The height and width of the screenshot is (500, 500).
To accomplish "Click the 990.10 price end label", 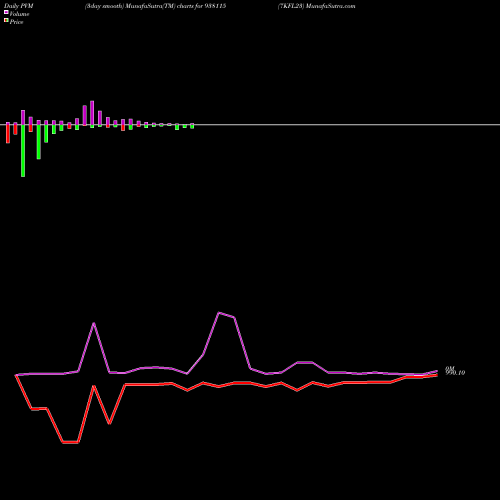I will coord(455,373).
